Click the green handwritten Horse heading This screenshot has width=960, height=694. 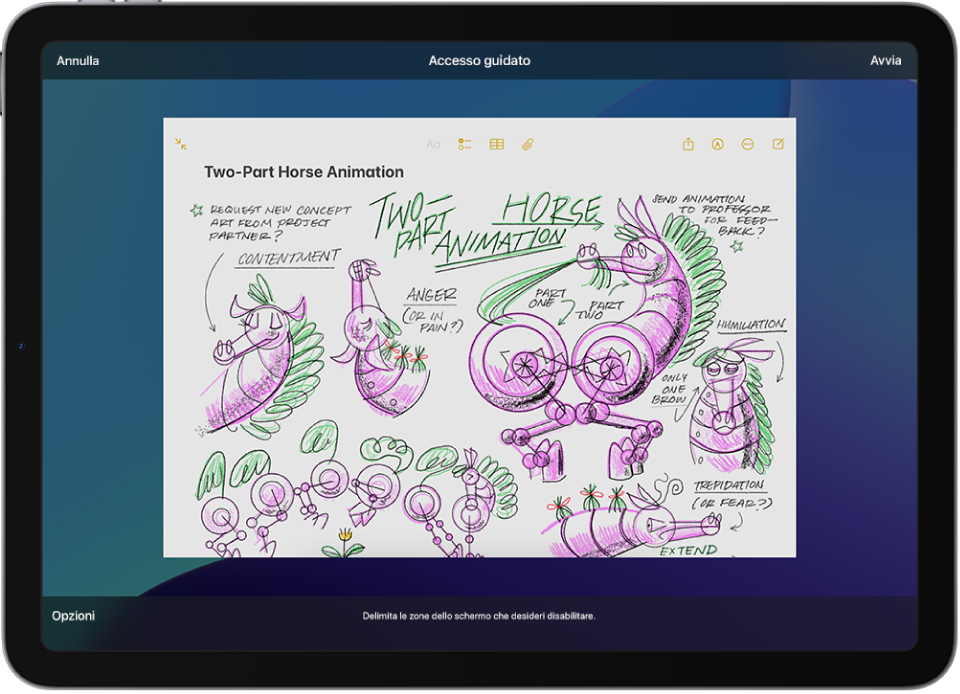coord(551,210)
